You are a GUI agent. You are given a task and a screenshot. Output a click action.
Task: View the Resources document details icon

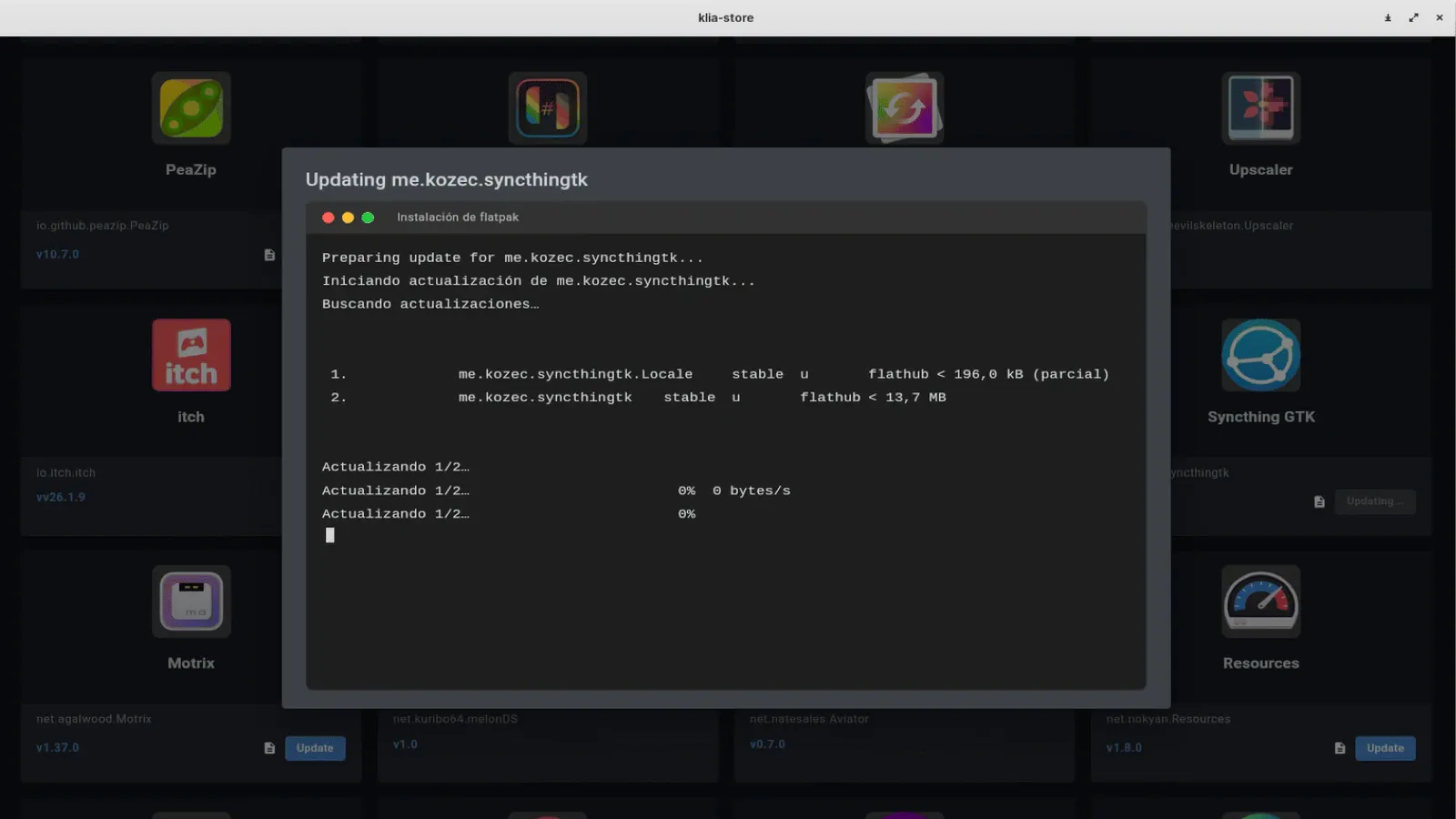1340,748
